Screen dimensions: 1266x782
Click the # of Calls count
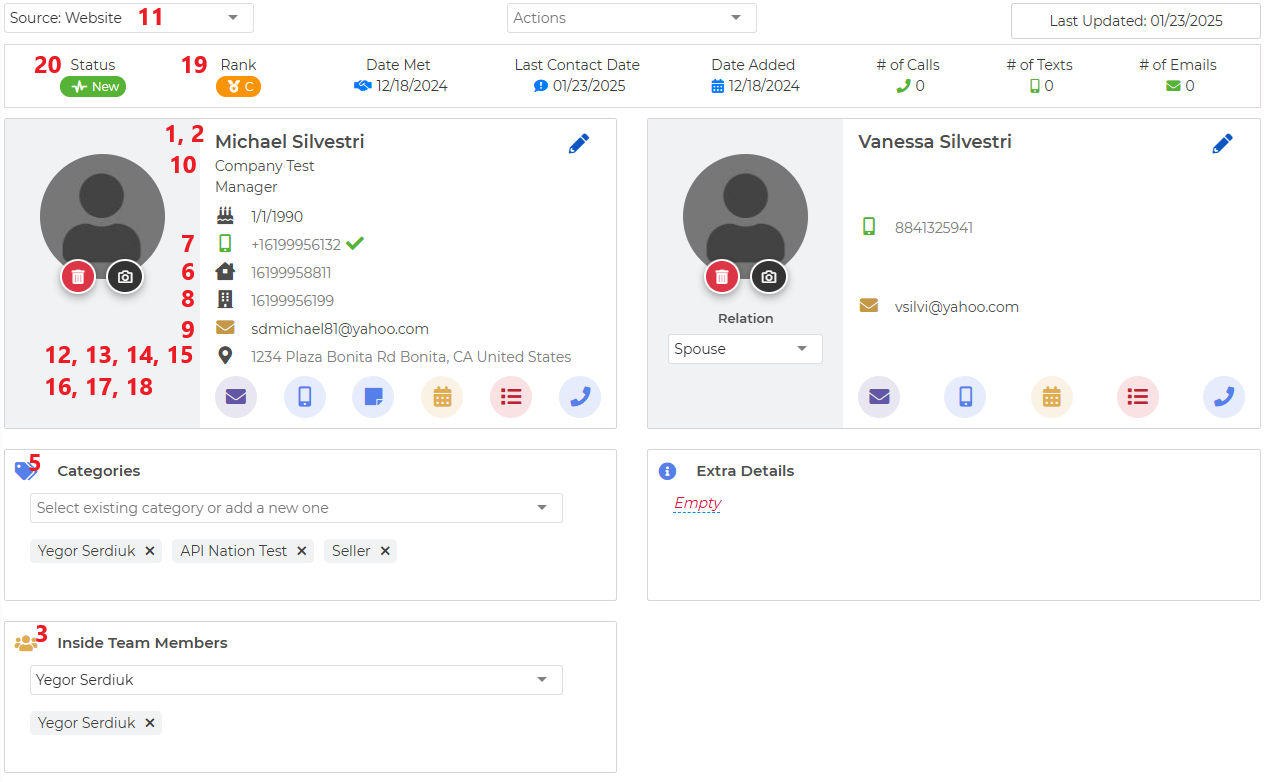click(920, 86)
